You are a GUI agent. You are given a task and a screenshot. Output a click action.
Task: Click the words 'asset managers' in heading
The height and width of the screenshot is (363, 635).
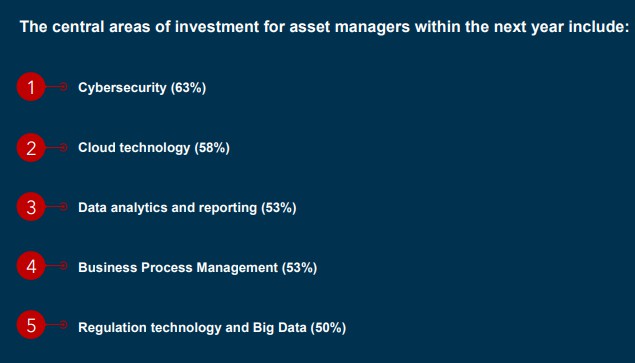pos(349,27)
